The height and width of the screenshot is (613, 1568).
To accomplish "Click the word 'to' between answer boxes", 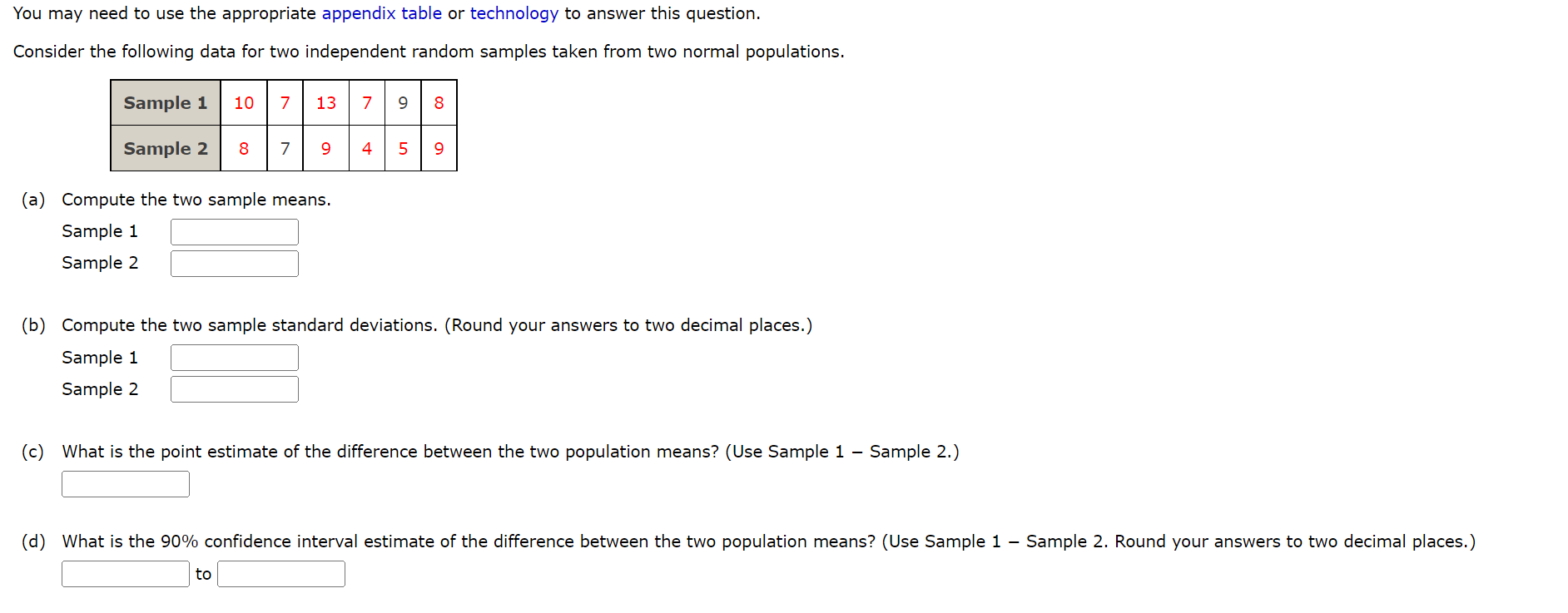I will click(x=202, y=573).
